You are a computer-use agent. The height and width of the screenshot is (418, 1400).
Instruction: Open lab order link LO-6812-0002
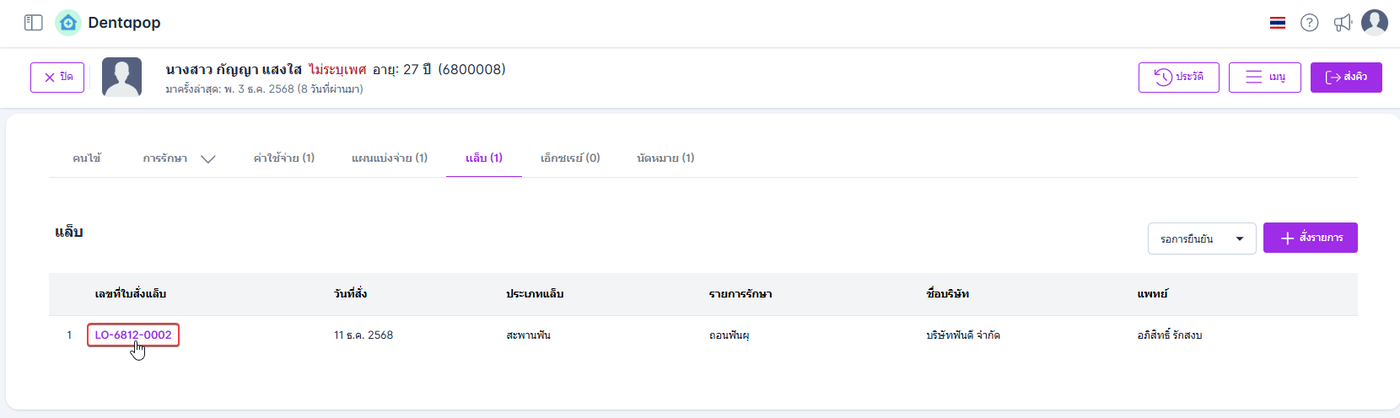[x=133, y=335]
